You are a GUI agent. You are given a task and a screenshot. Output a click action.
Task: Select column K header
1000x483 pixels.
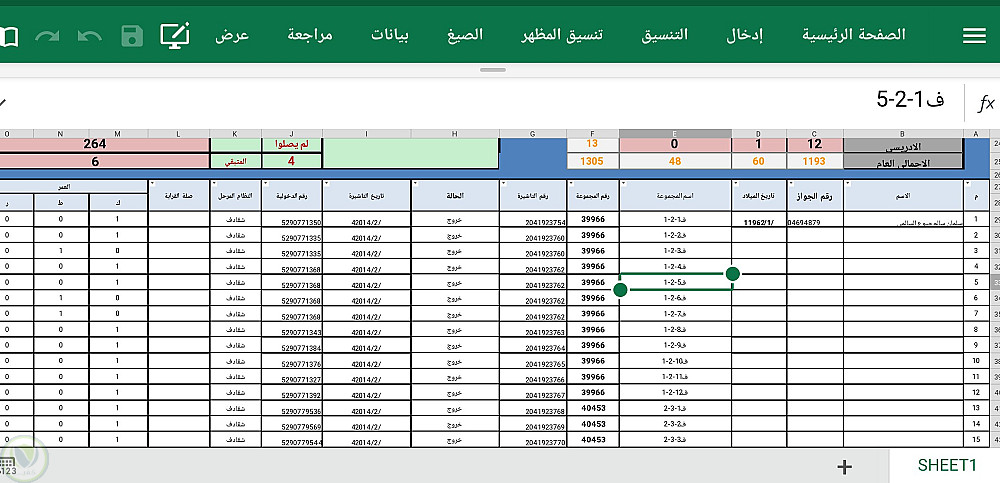(235, 133)
